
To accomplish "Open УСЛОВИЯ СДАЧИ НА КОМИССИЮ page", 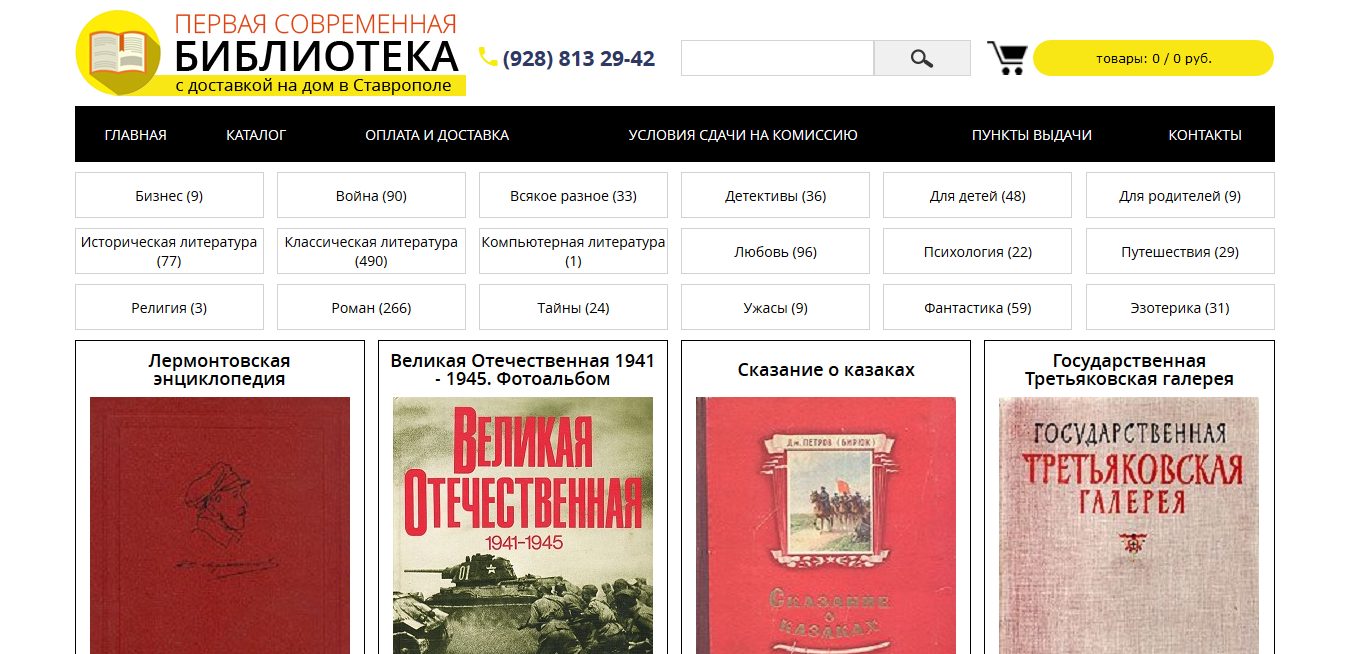I will coord(743,135).
